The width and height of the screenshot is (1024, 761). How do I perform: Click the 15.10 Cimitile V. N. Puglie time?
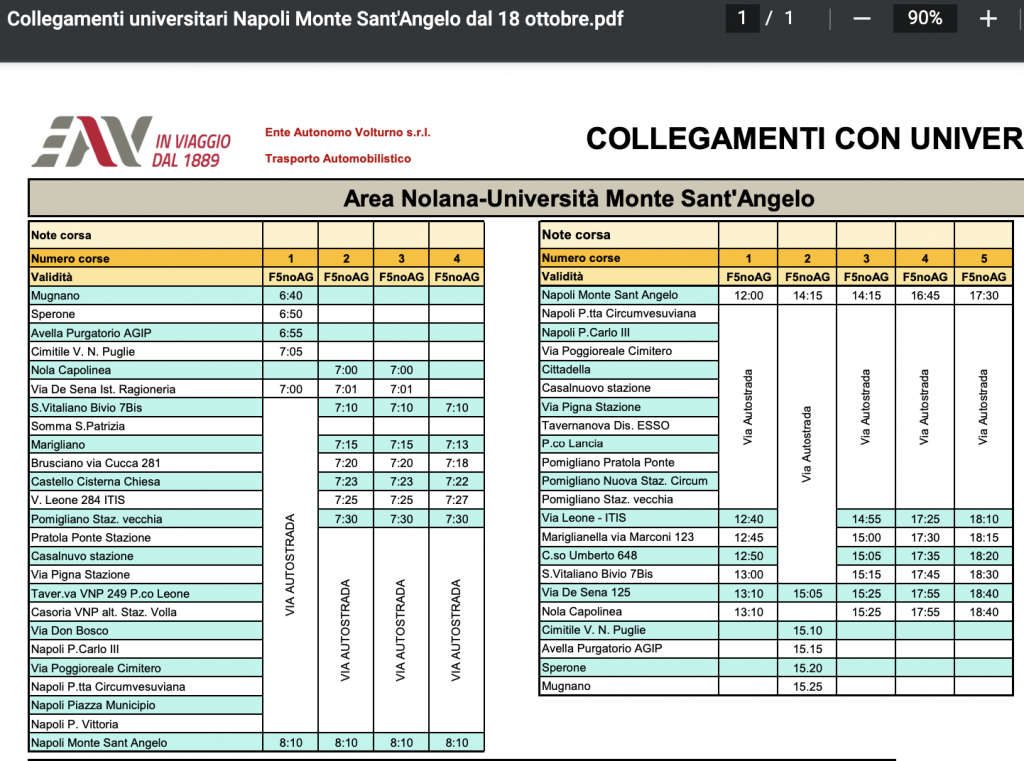[x=807, y=631]
